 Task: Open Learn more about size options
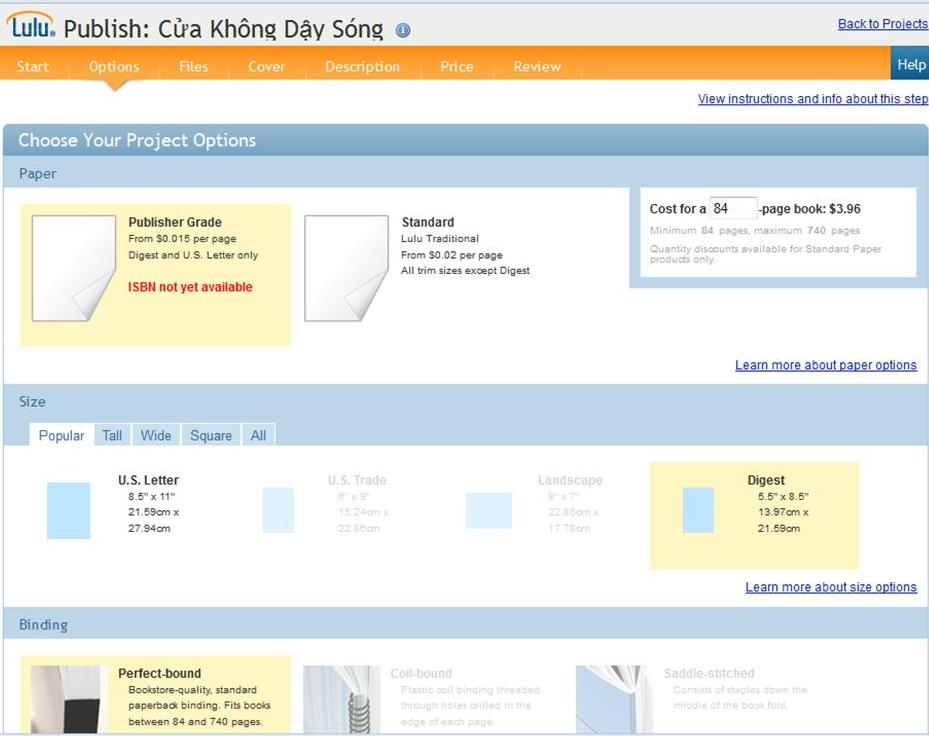(831, 587)
